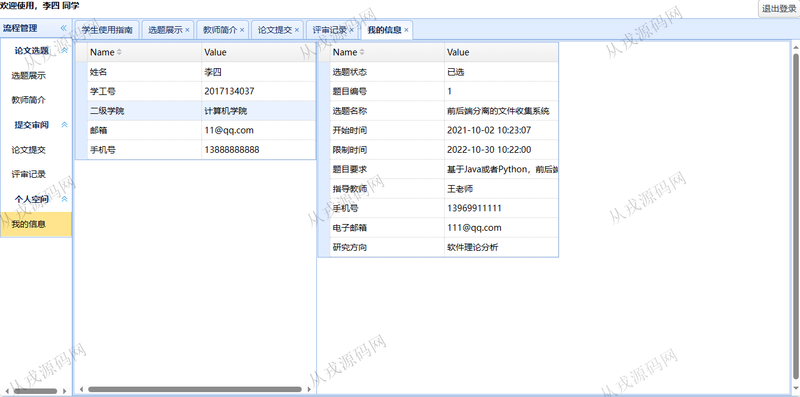Click the 退出登录 button
800x397 pixels.
[779, 9]
